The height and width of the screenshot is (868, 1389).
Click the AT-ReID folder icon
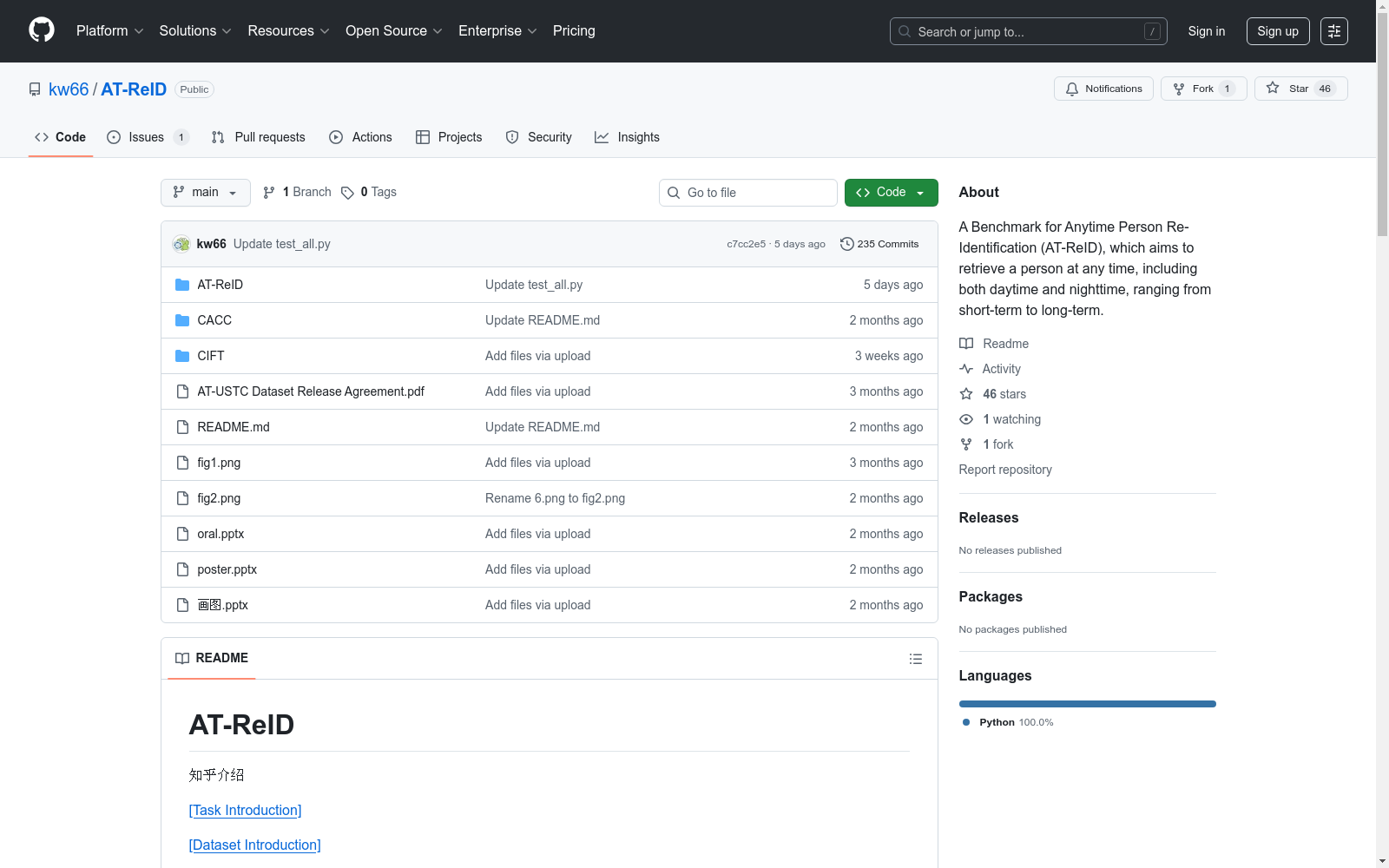coord(182,285)
